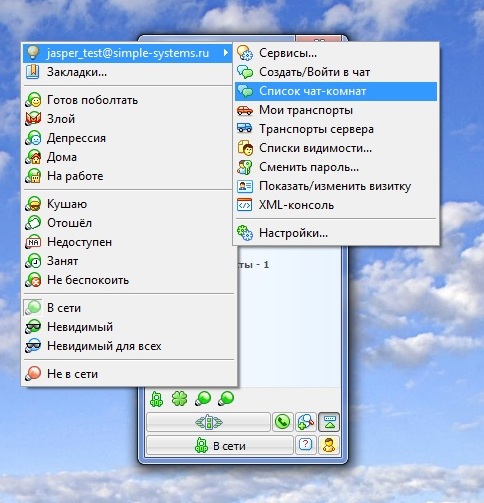Expand the jasper_test@simple-systems.ru account submenu
This screenshot has height=503, width=484.
[128, 53]
